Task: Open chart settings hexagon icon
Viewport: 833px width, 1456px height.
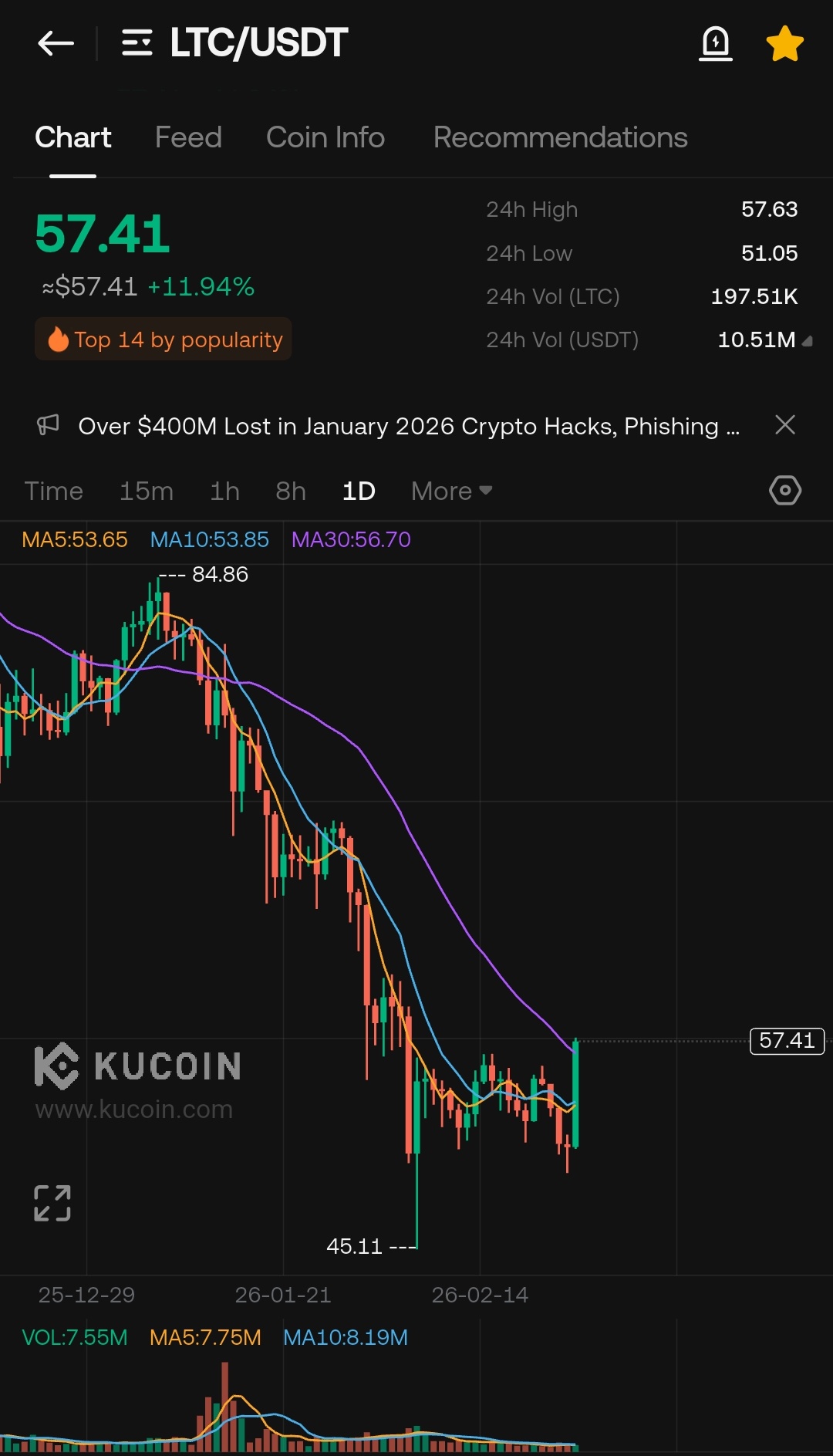Action: tap(785, 491)
